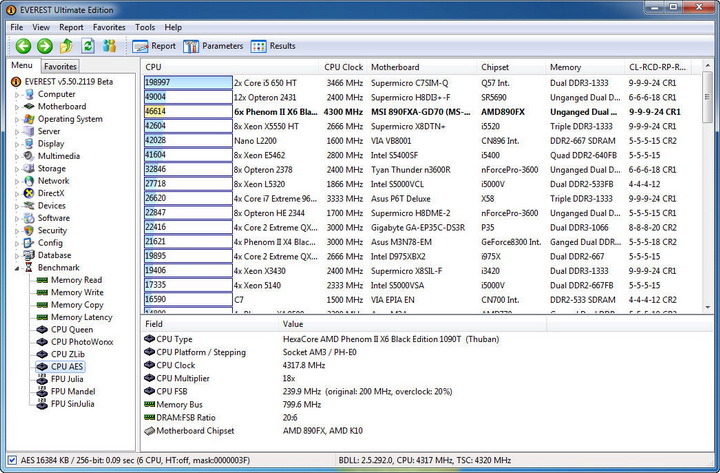
Task: Switch to the Favorites tab
Action: (60, 67)
